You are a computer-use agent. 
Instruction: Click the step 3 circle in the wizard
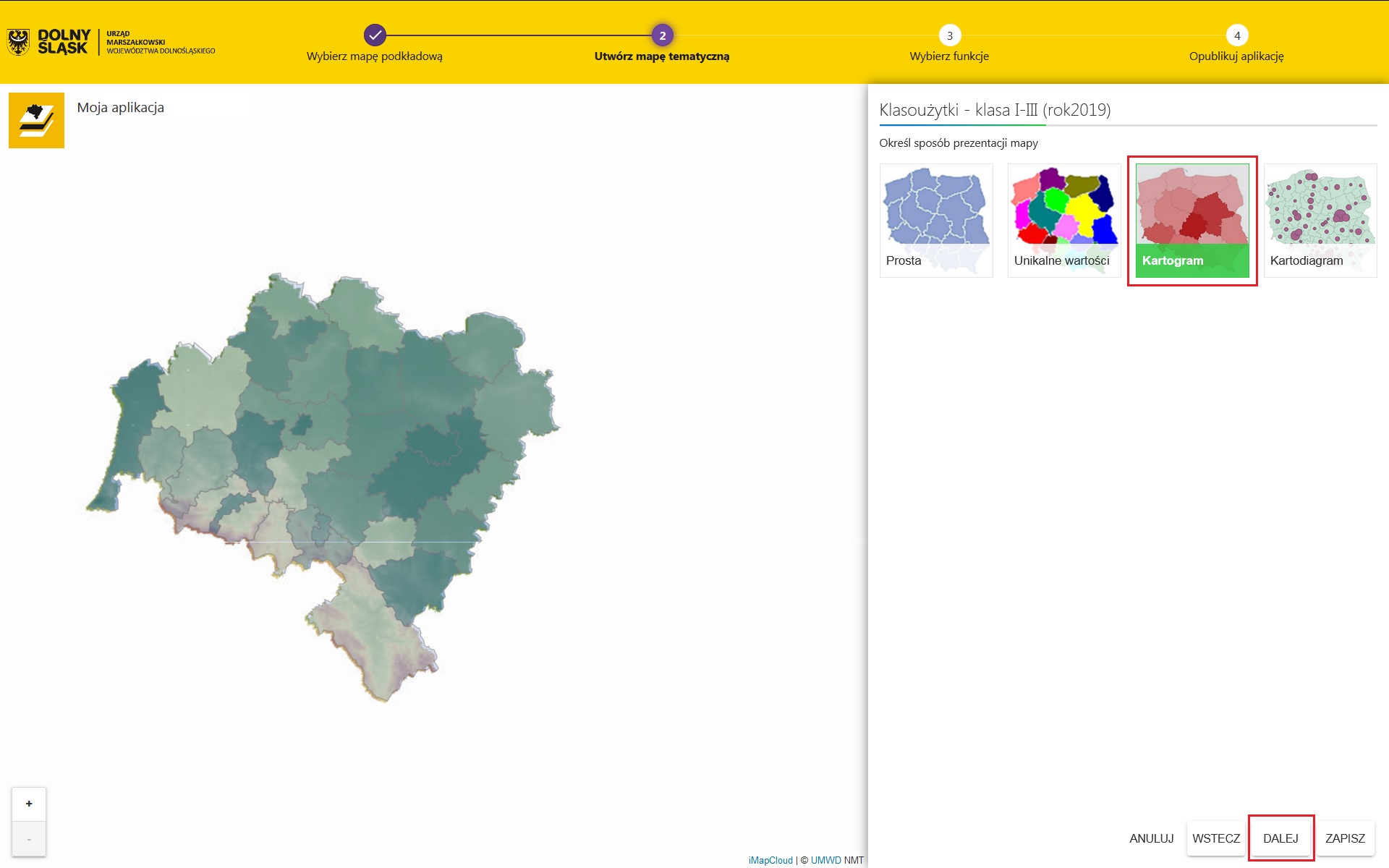pyautogui.click(x=949, y=35)
